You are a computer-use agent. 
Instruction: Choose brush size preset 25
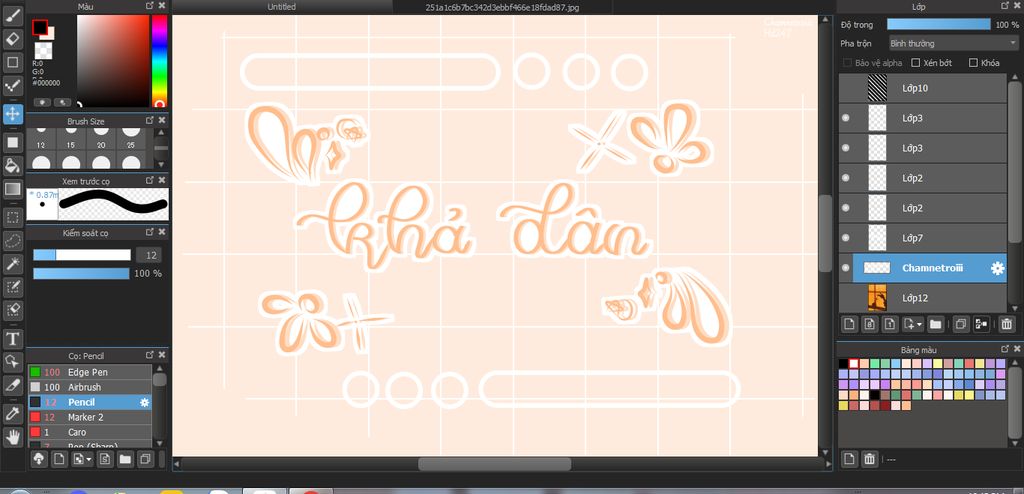[131, 138]
